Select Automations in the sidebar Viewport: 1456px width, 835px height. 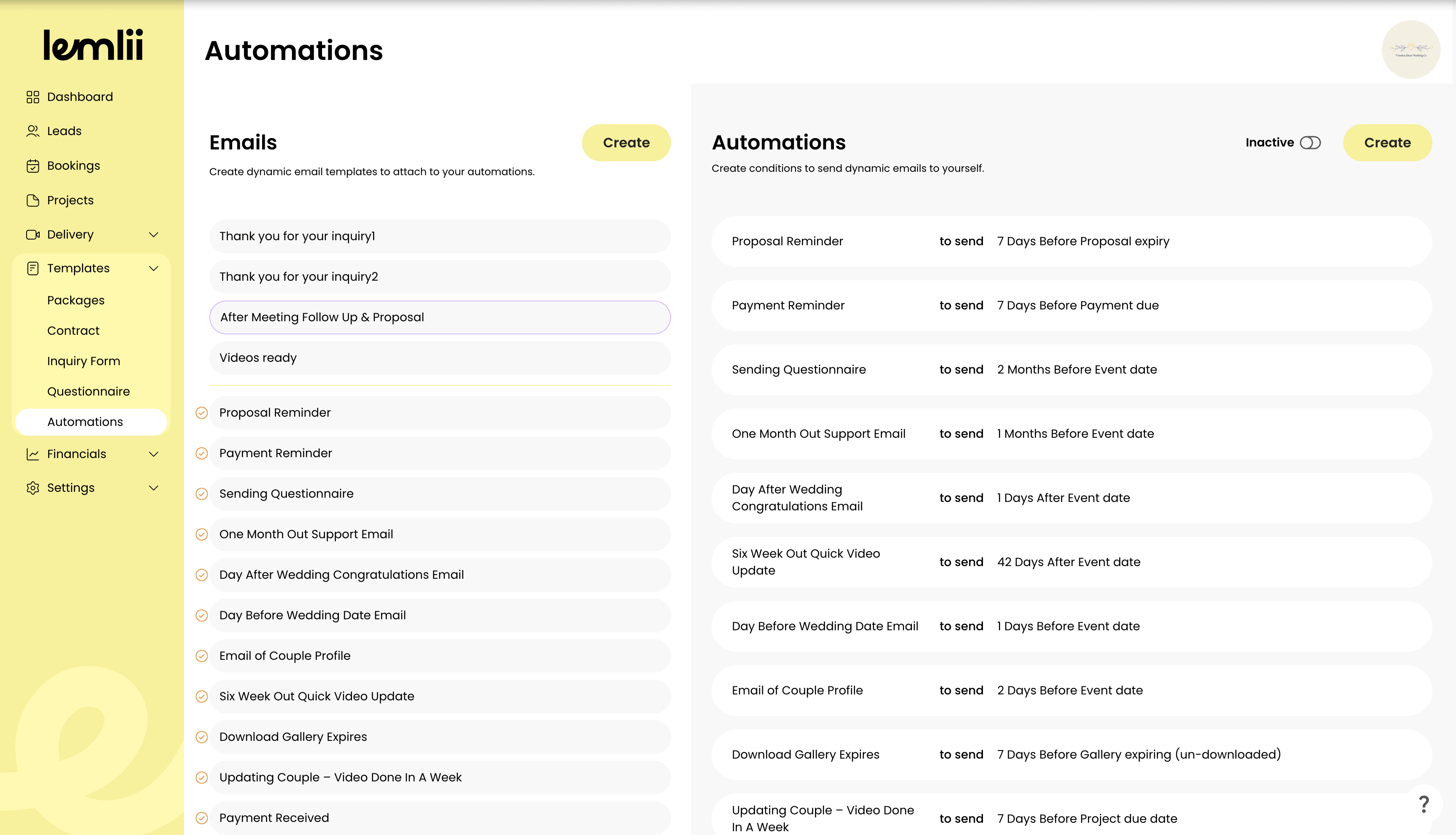coord(91,422)
